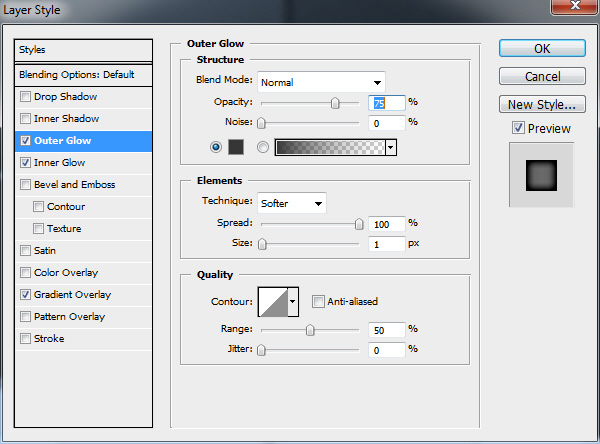The width and height of the screenshot is (600, 444).
Task: Focus the Noise value field
Action: (386, 123)
